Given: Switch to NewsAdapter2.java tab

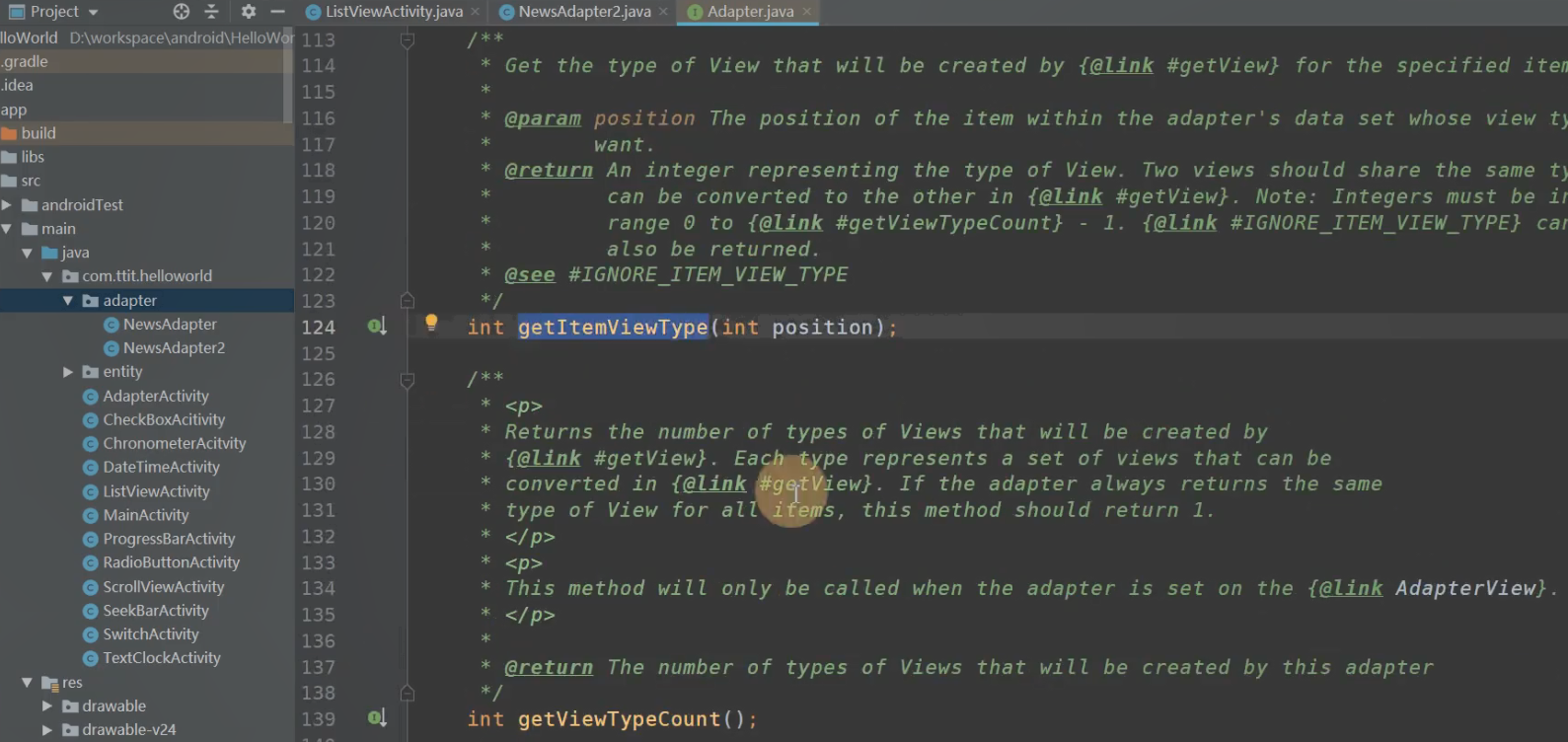Looking at the screenshot, I should (x=584, y=12).
